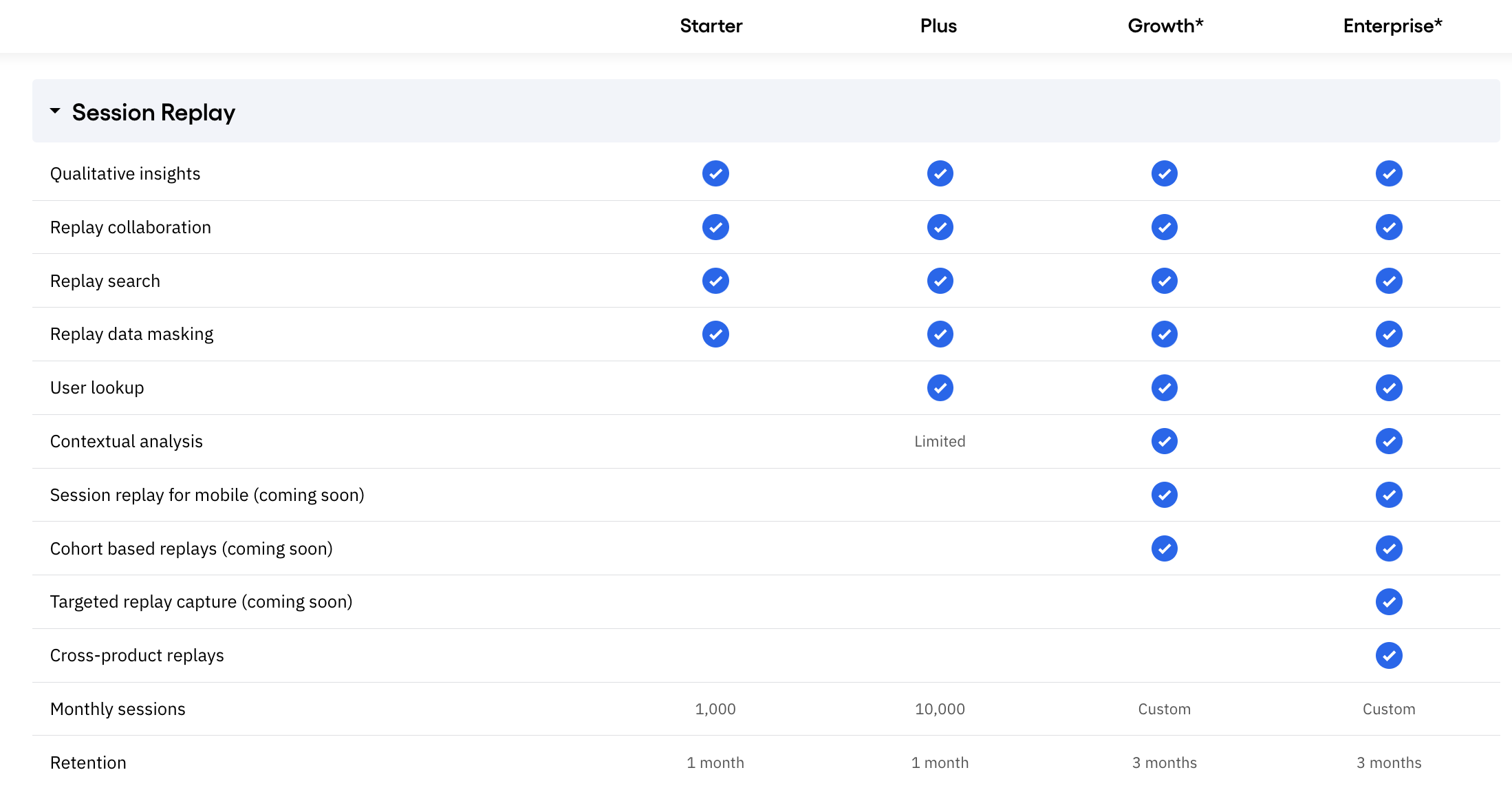Click Enterprise checkmark for Replay data masking
The image size is (1512, 801).
(x=1389, y=334)
